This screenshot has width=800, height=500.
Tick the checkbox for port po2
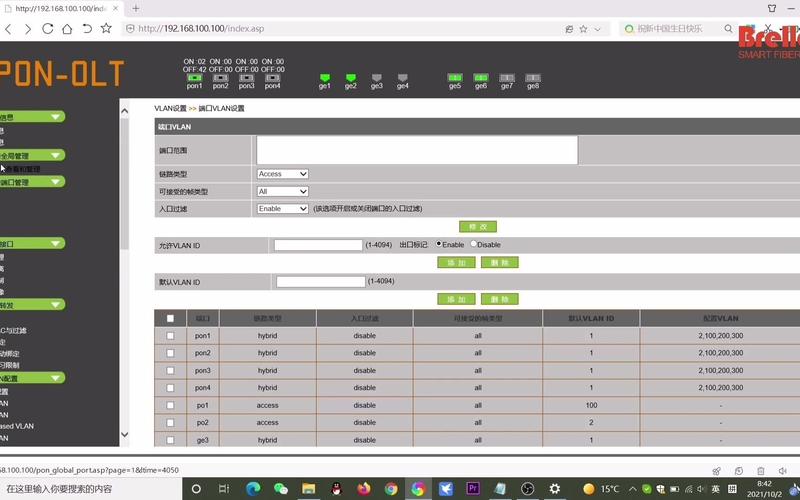170,422
